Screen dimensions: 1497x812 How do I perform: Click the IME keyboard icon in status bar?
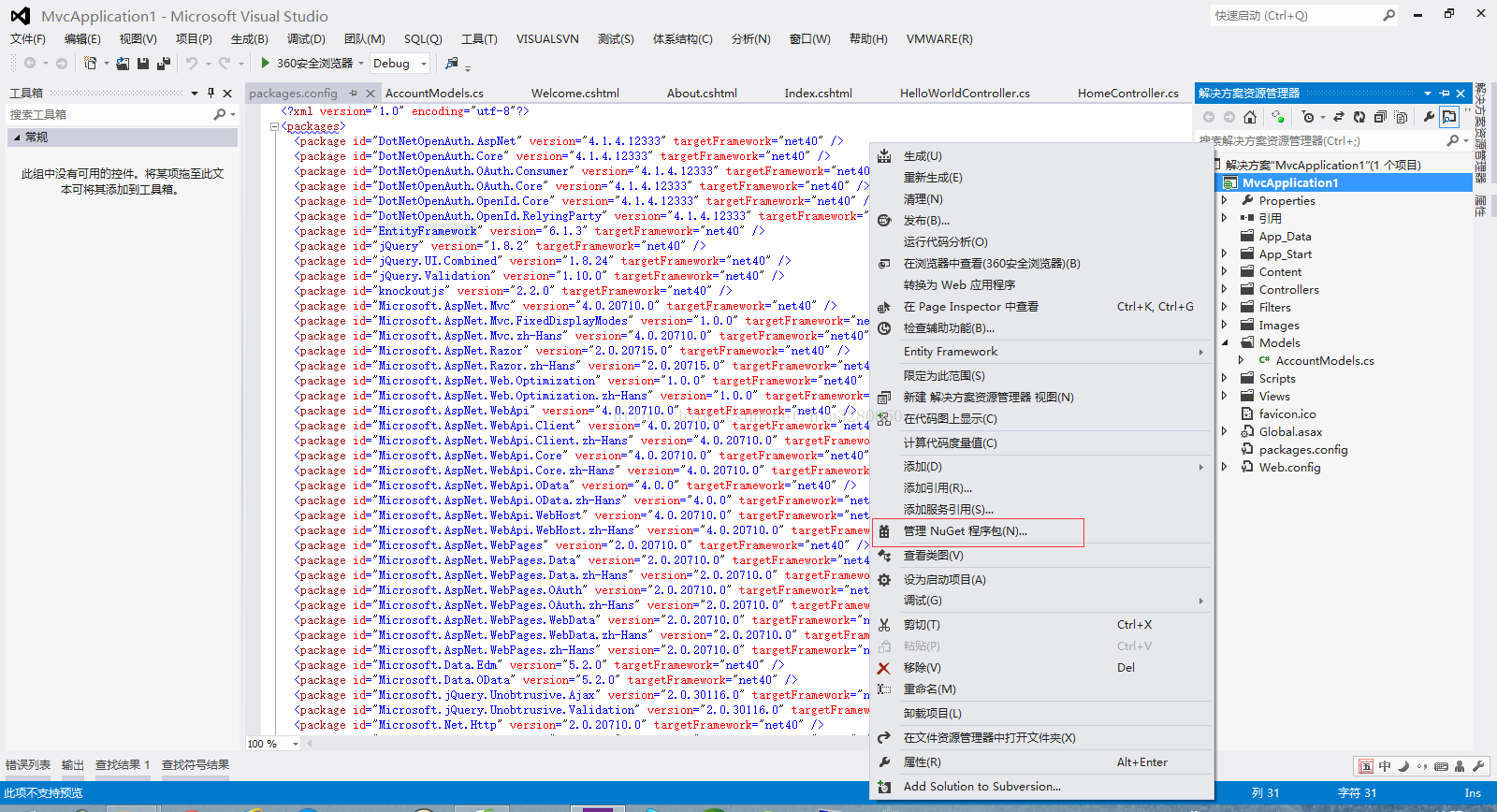[x=1441, y=766]
